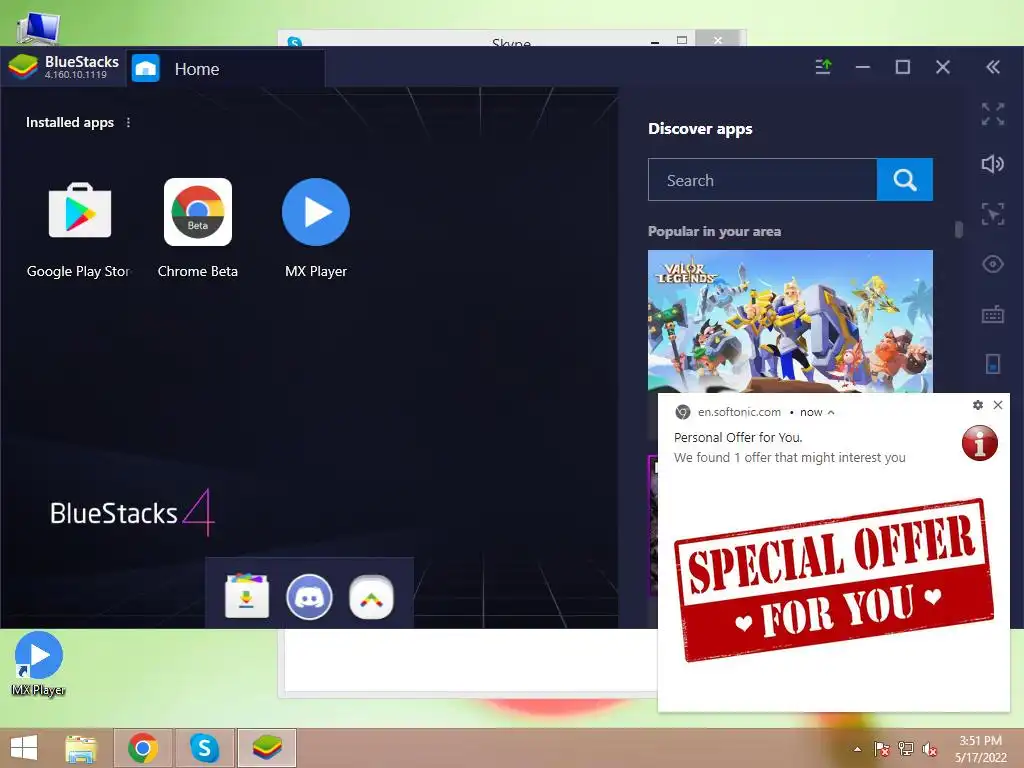This screenshot has width=1024, height=768.
Task: Maximize the BlueStacks window
Action: [903, 67]
